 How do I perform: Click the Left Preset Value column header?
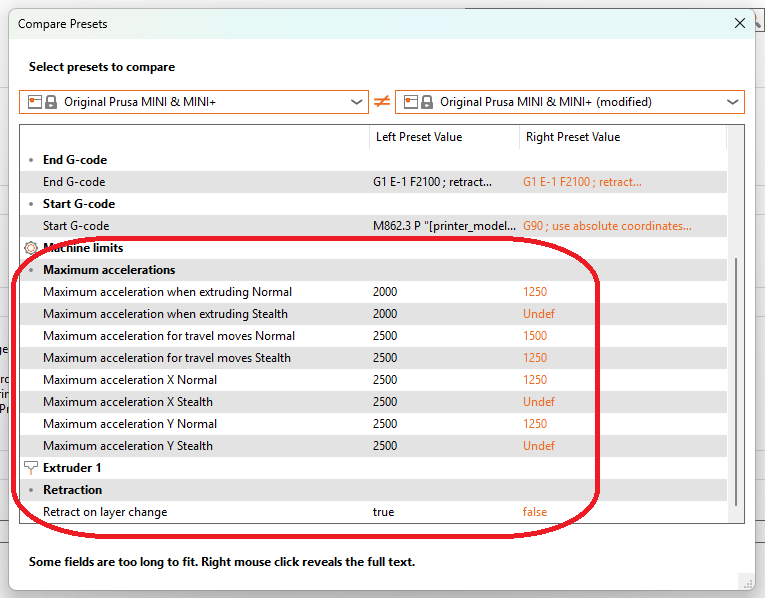point(418,137)
